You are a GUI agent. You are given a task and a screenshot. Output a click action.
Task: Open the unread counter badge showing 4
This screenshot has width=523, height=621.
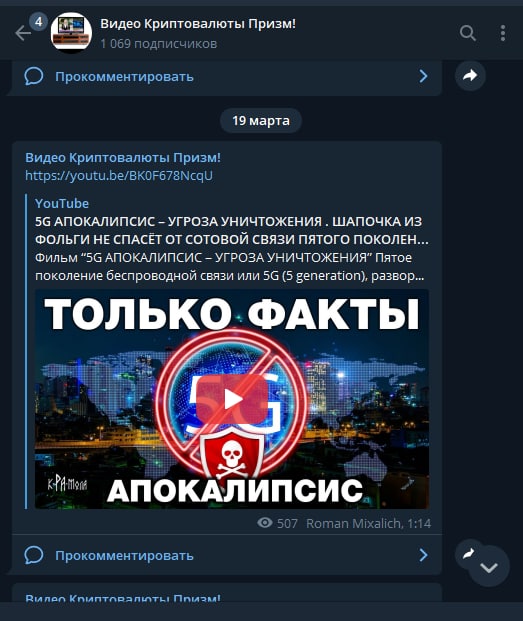point(38,22)
